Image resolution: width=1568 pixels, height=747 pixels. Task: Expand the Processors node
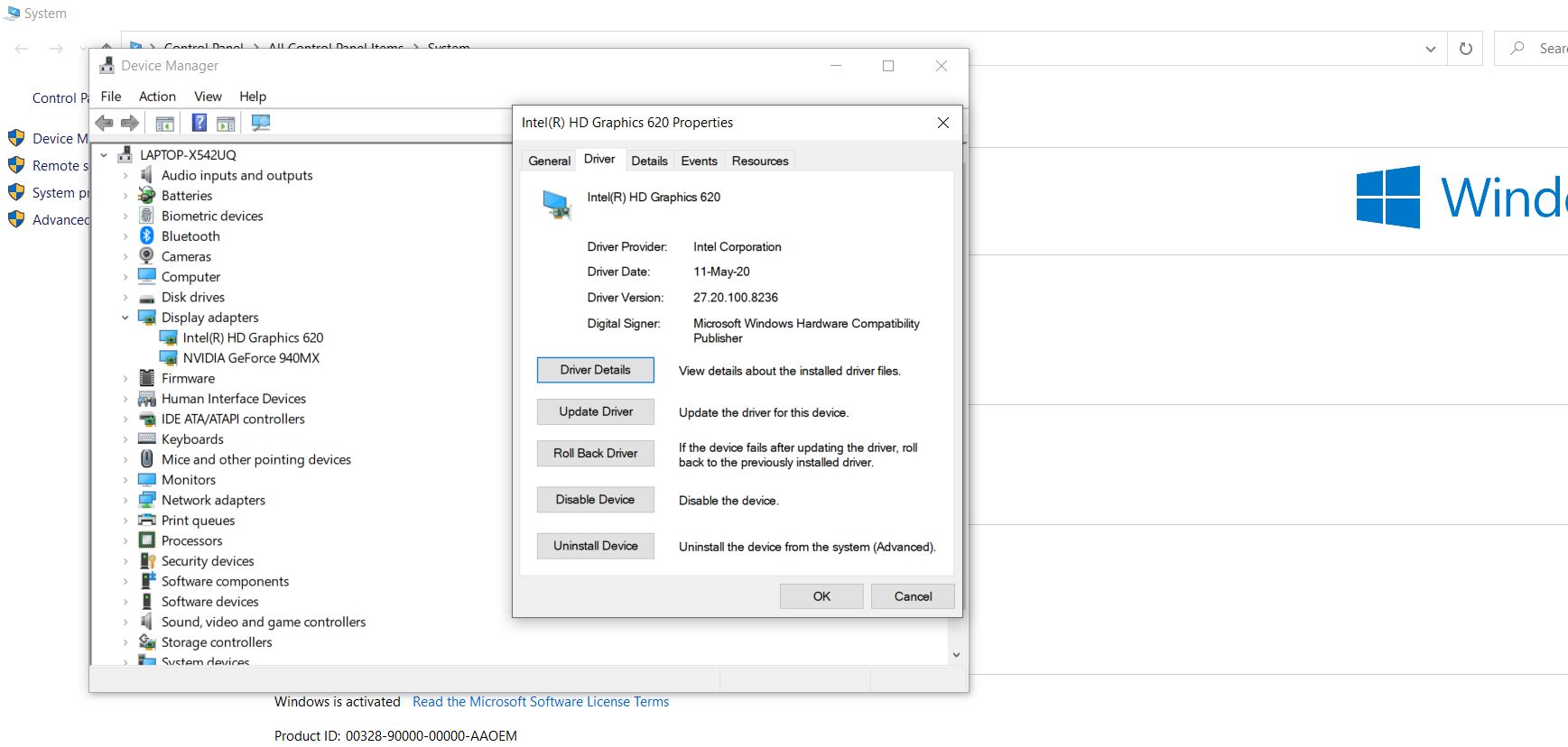(125, 541)
